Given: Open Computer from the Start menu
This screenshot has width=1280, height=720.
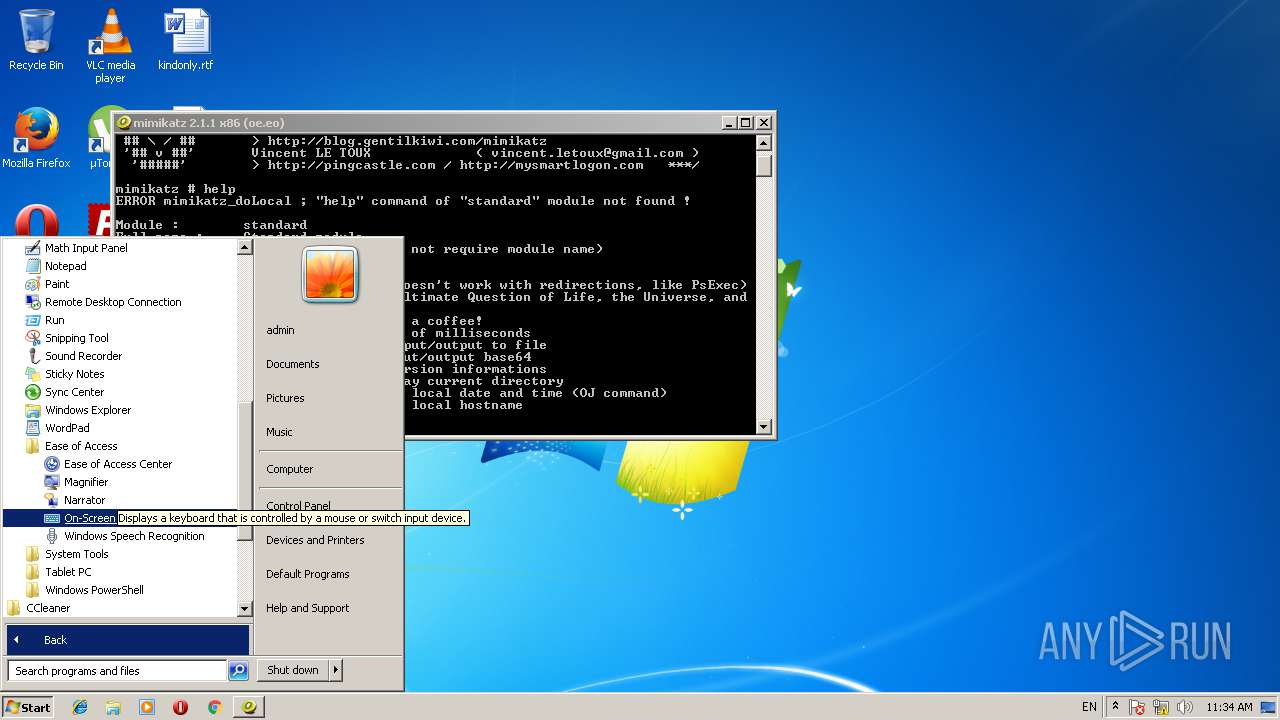Looking at the screenshot, I should (x=289, y=469).
